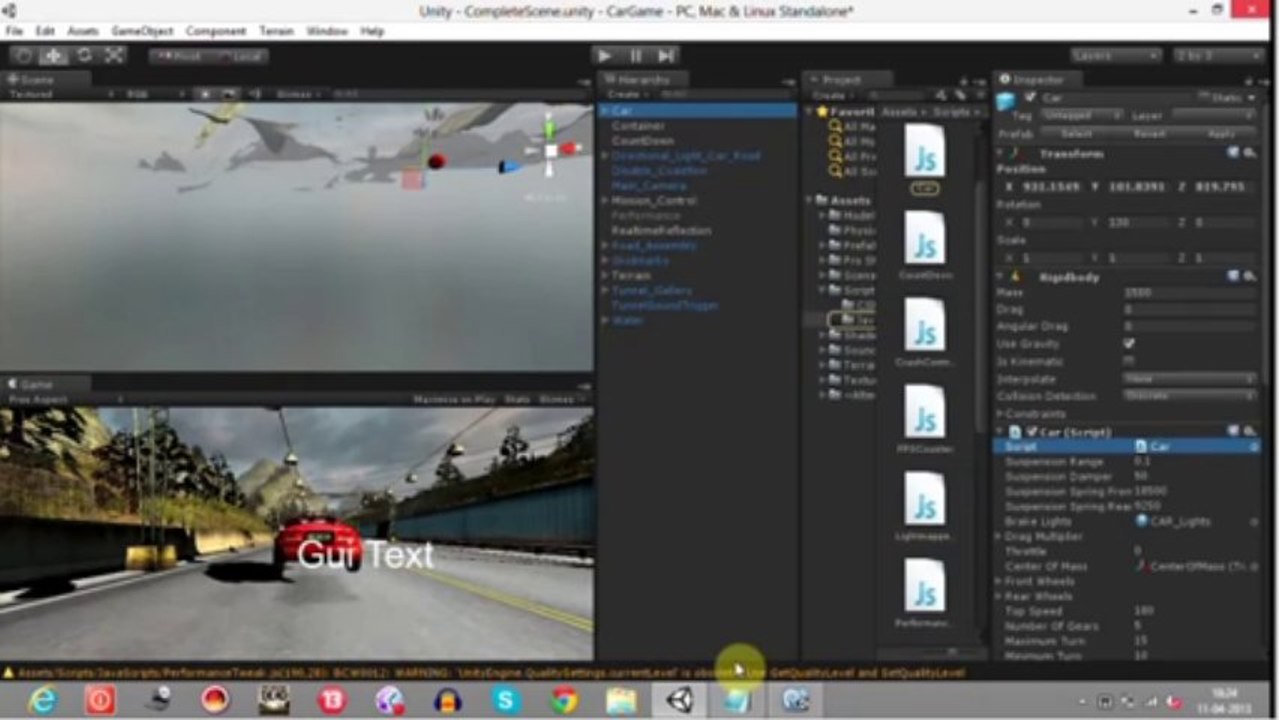Start Play mode with the Play button
This screenshot has width=1279, height=720.
pyautogui.click(x=603, y=56)
